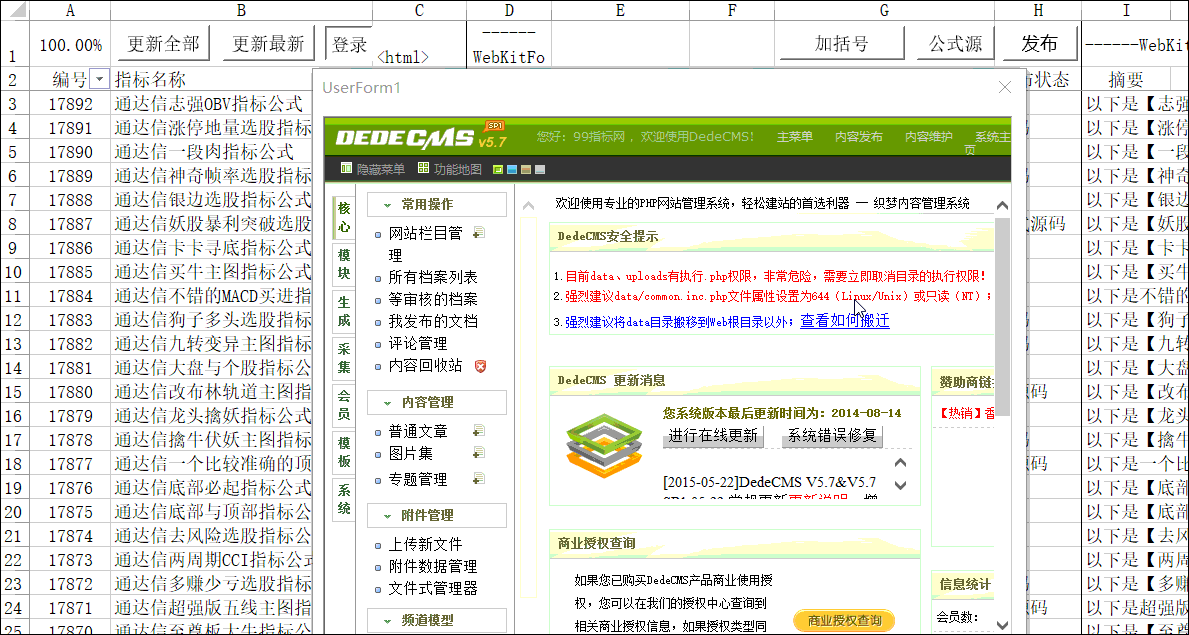Image resolution: width=1189 pixels, height=635 pixels.
Task: Switch to the 模块 vertical tab
Action: pyautogui.click(x=344, y=265)
